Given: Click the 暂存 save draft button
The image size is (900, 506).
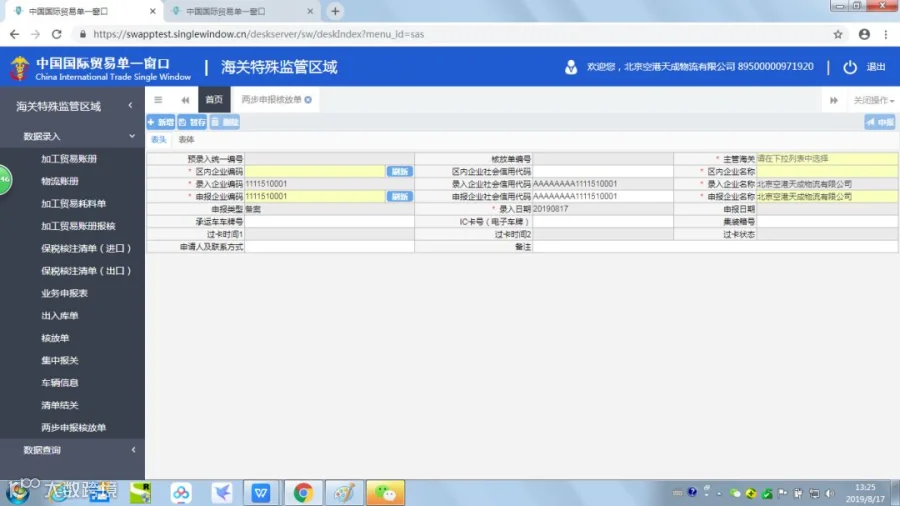Looking at the screenshot, I should coord(192,122).
